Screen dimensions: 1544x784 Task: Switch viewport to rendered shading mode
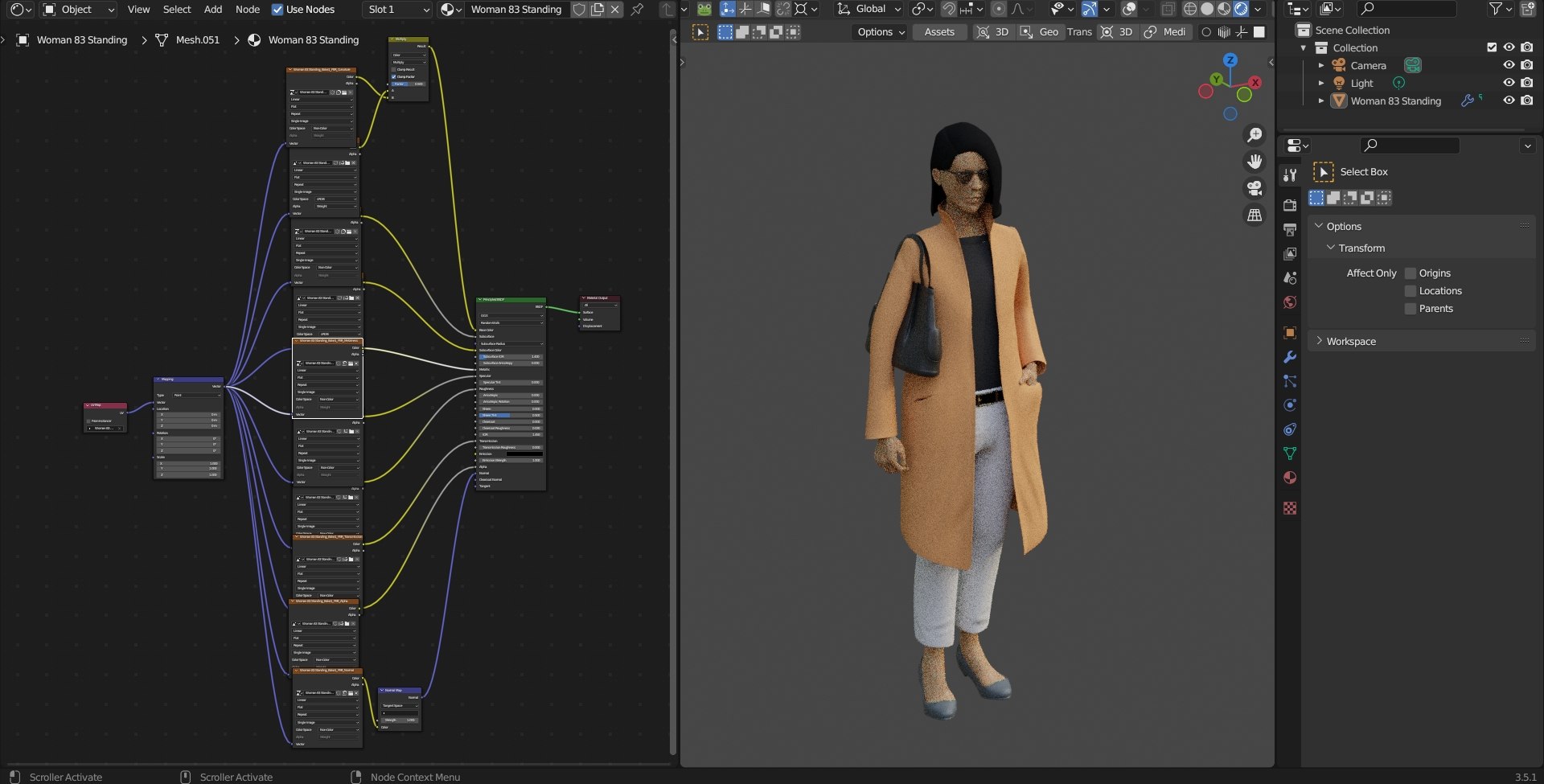(1241, 9)
